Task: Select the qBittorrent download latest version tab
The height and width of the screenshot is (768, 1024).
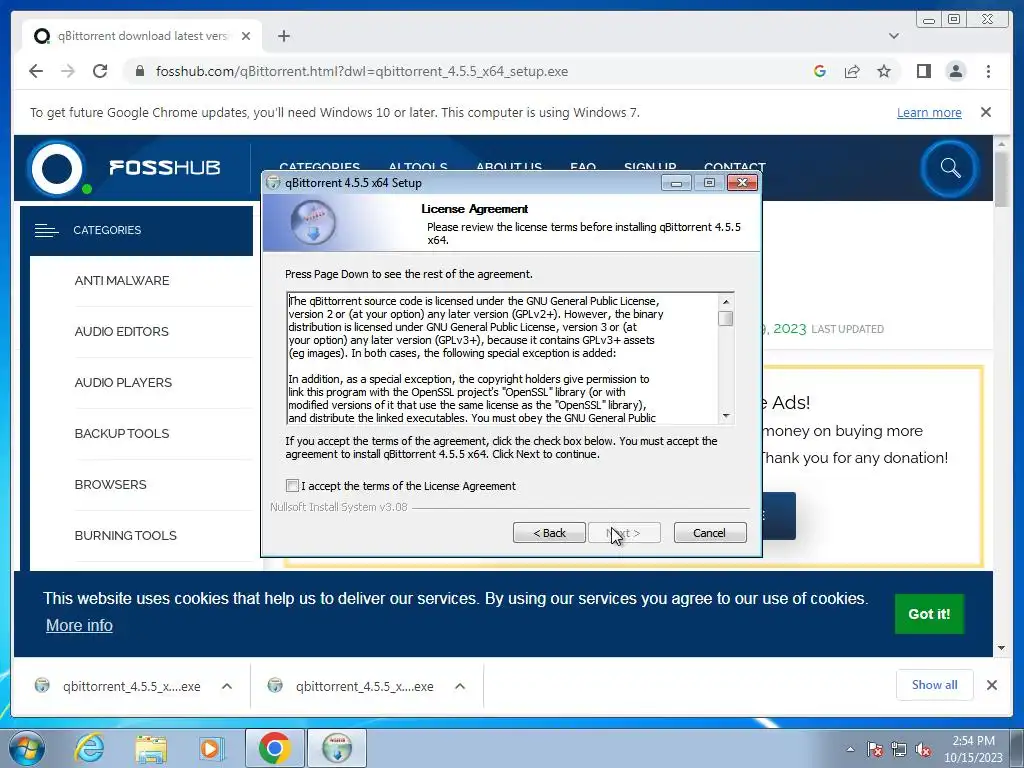Action: pyautogui.click(x=142, y=36)
